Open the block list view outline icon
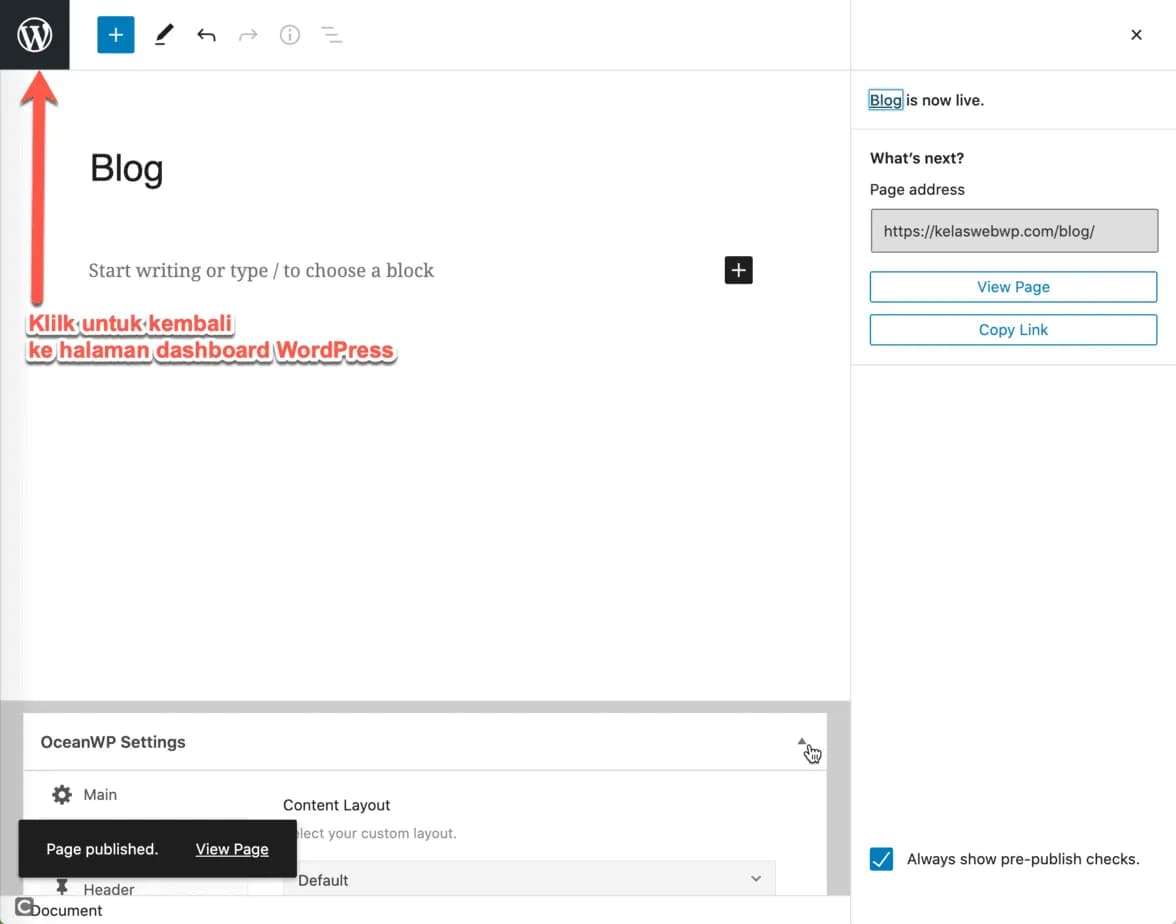The image size is (1176, 924). click(x=332, y=34)
